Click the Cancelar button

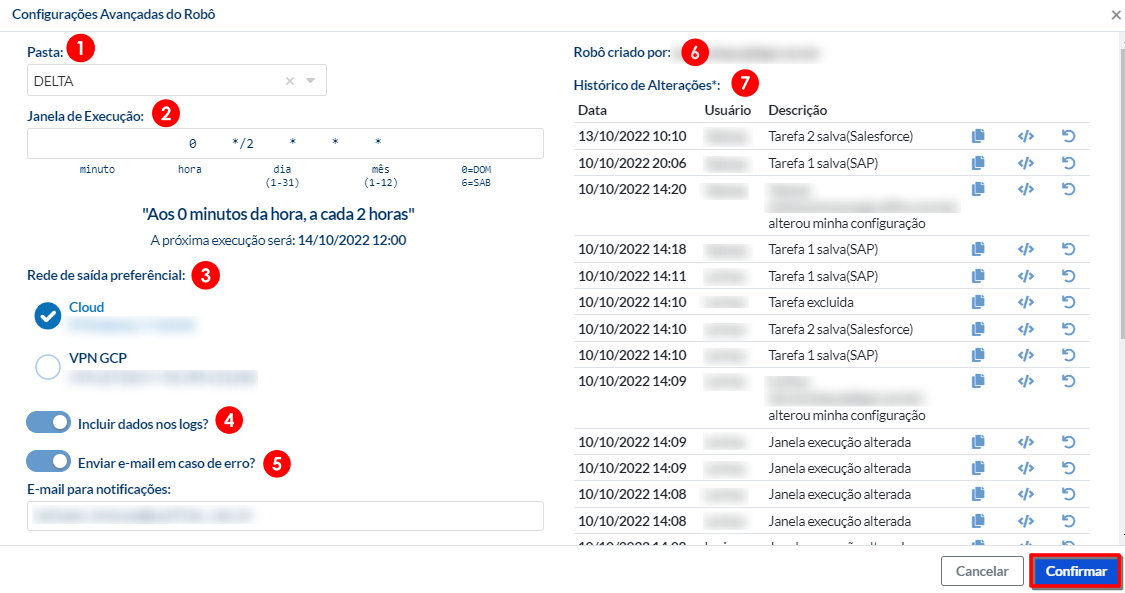[x=982, y=571]
